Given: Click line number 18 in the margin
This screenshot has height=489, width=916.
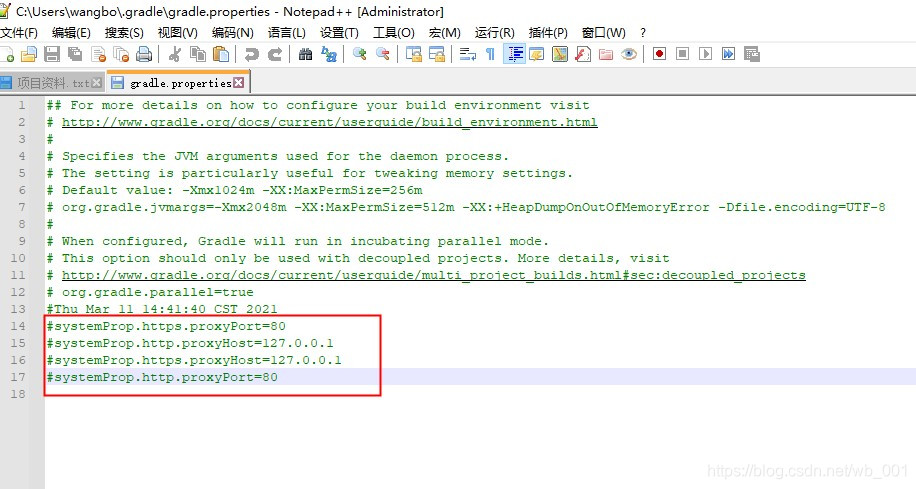Looking at the screenshot, I should [x=18, y=394].
